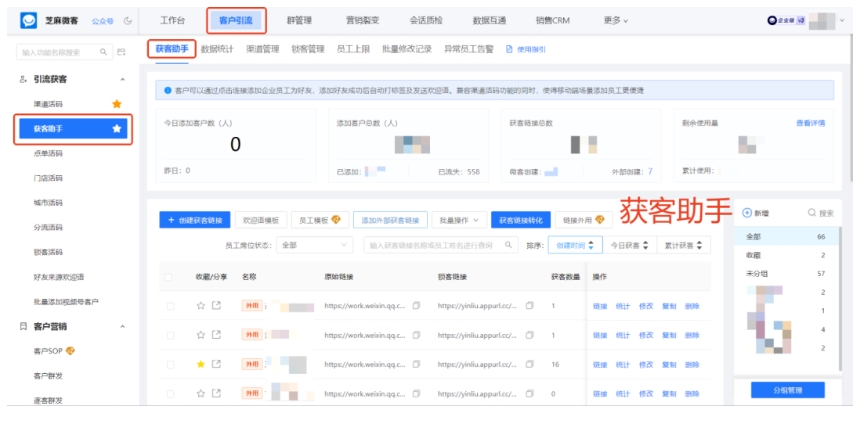This screenshot has width=864, height=422.
Task: Check the checkbox of the 0-count row
Action: pos(170,394)
